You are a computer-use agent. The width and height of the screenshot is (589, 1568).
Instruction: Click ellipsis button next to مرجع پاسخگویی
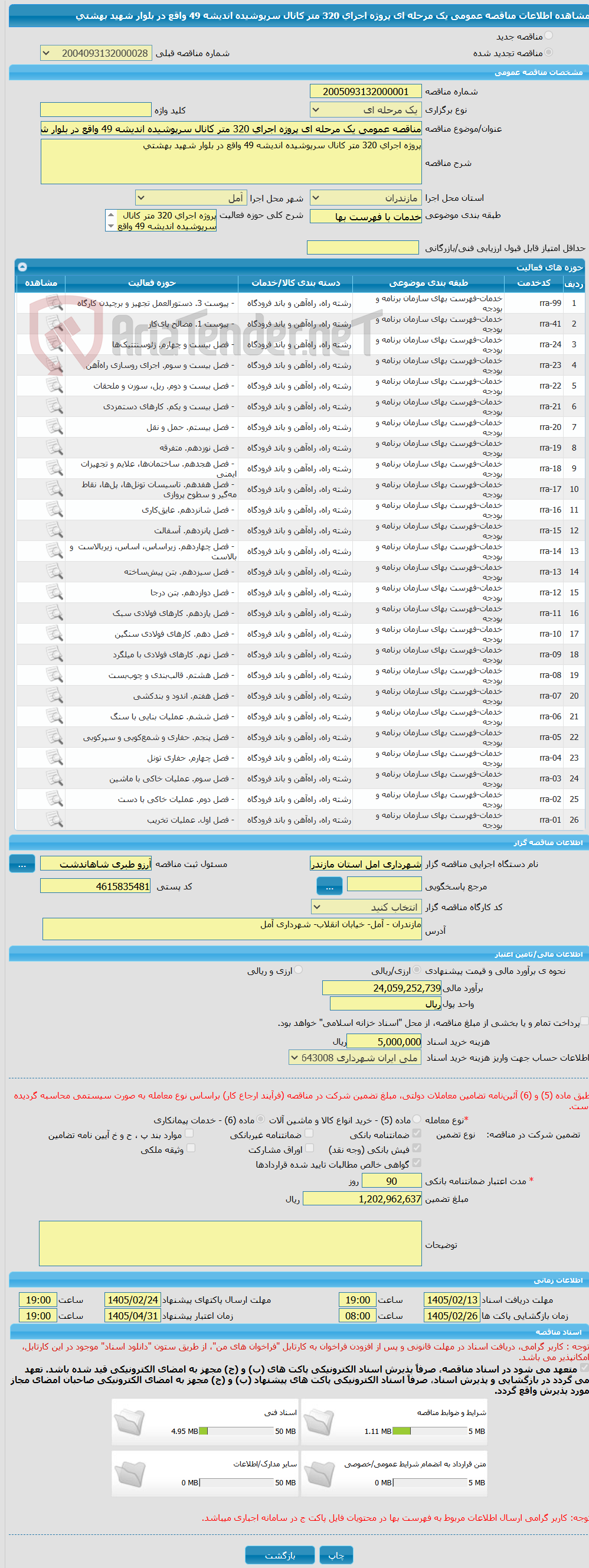click(x=329, y=886)
